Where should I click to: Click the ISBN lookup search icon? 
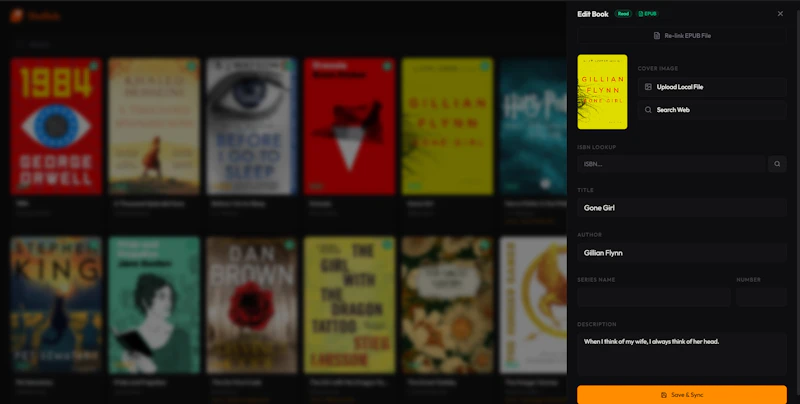777,164
